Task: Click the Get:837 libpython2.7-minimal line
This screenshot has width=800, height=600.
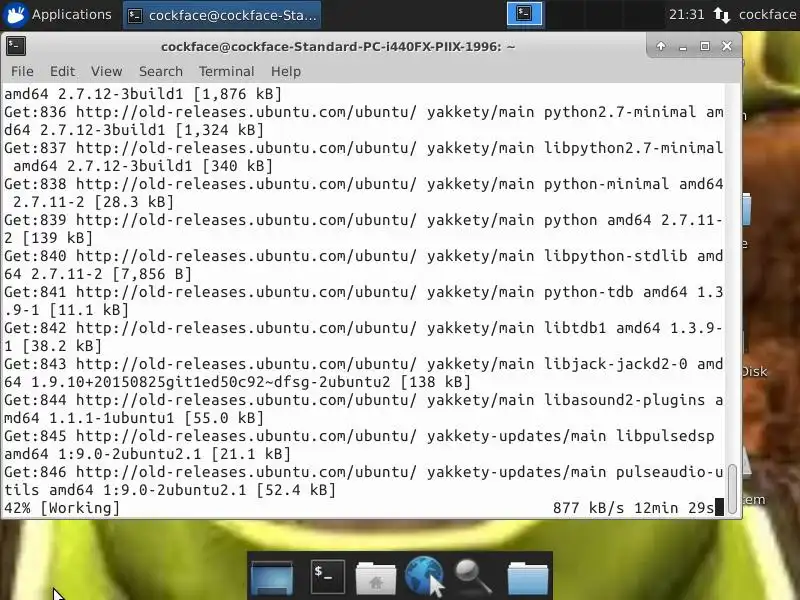Action: click(x=363, y=157)
